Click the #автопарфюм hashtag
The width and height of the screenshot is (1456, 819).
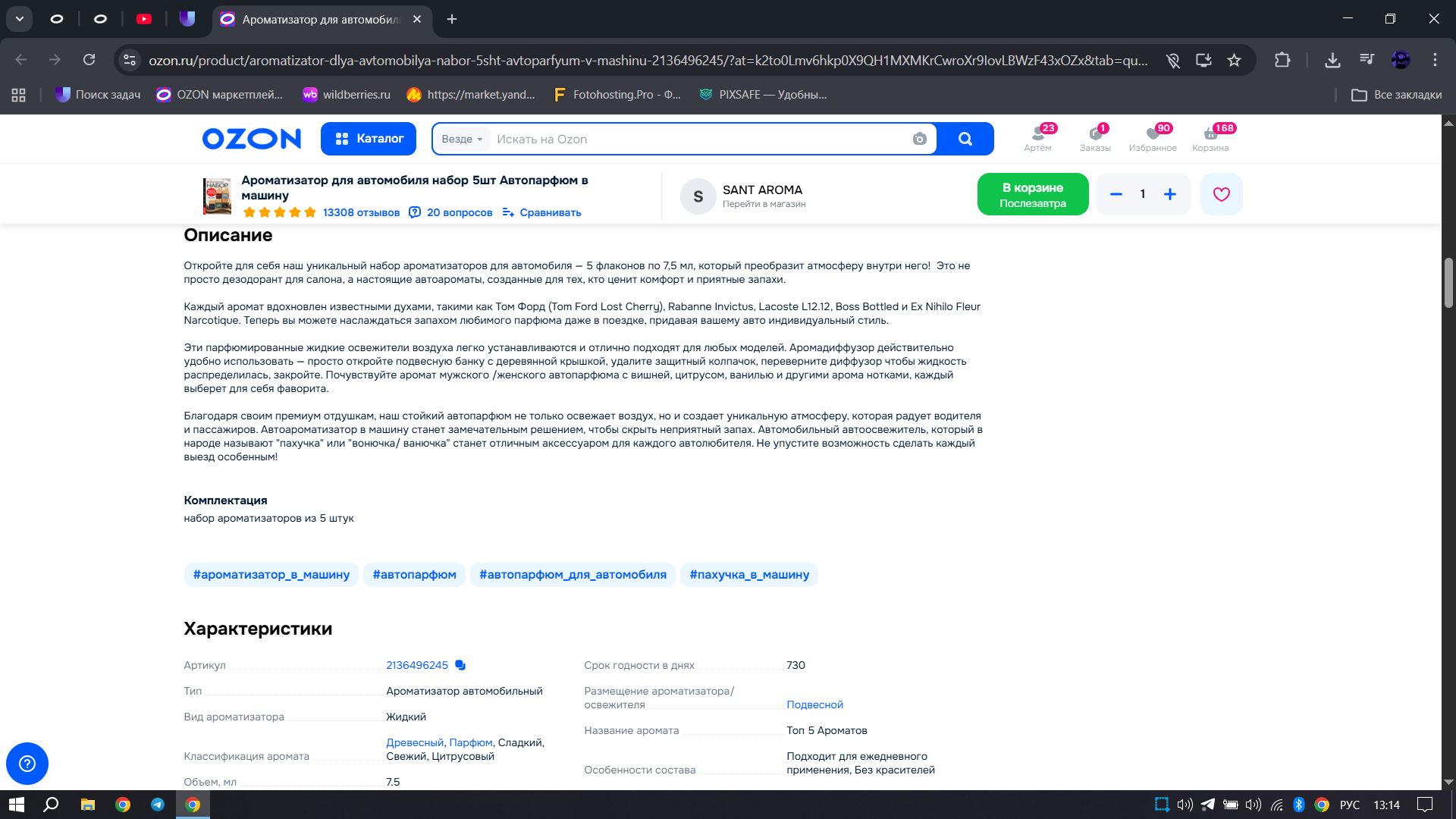(x=414, y=575)
